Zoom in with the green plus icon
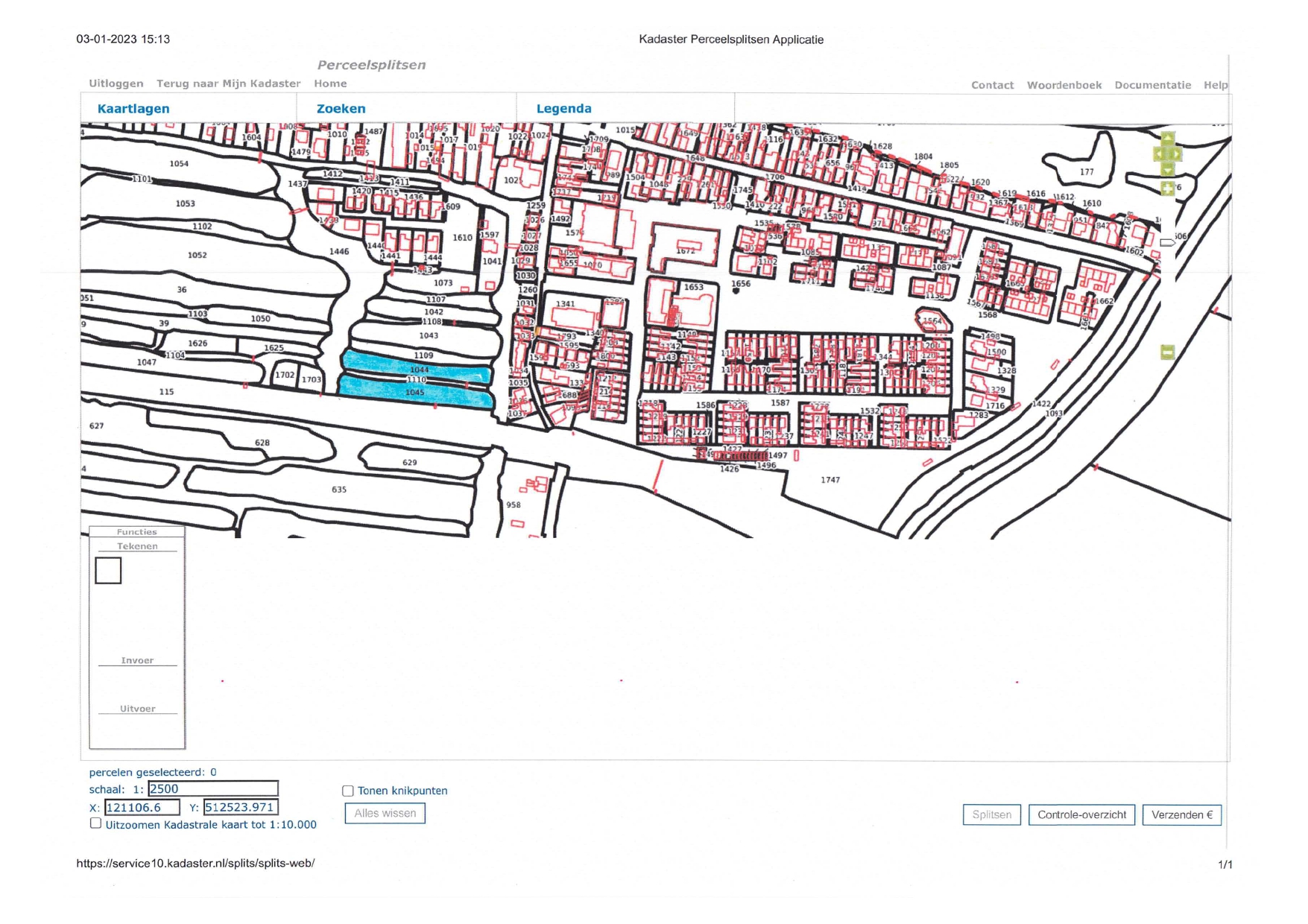 pyautogui.click(x=1167, y=189)
